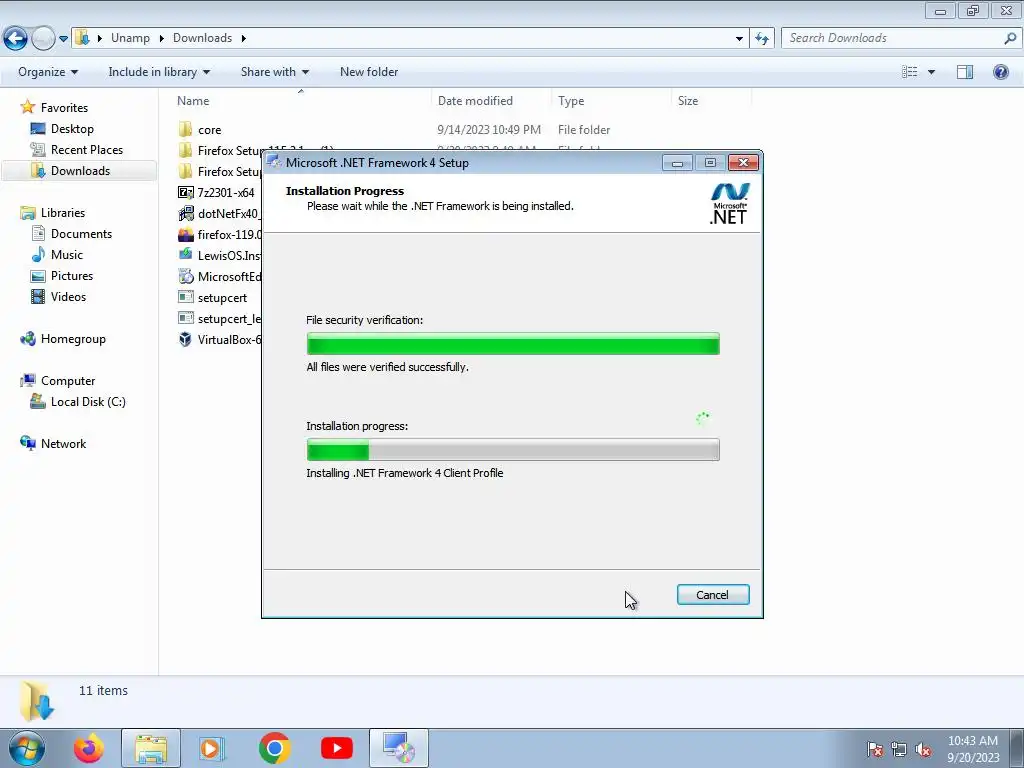Change the view using the view icon
Viewport: 1024px width, 768px height.
coord(910,72)
